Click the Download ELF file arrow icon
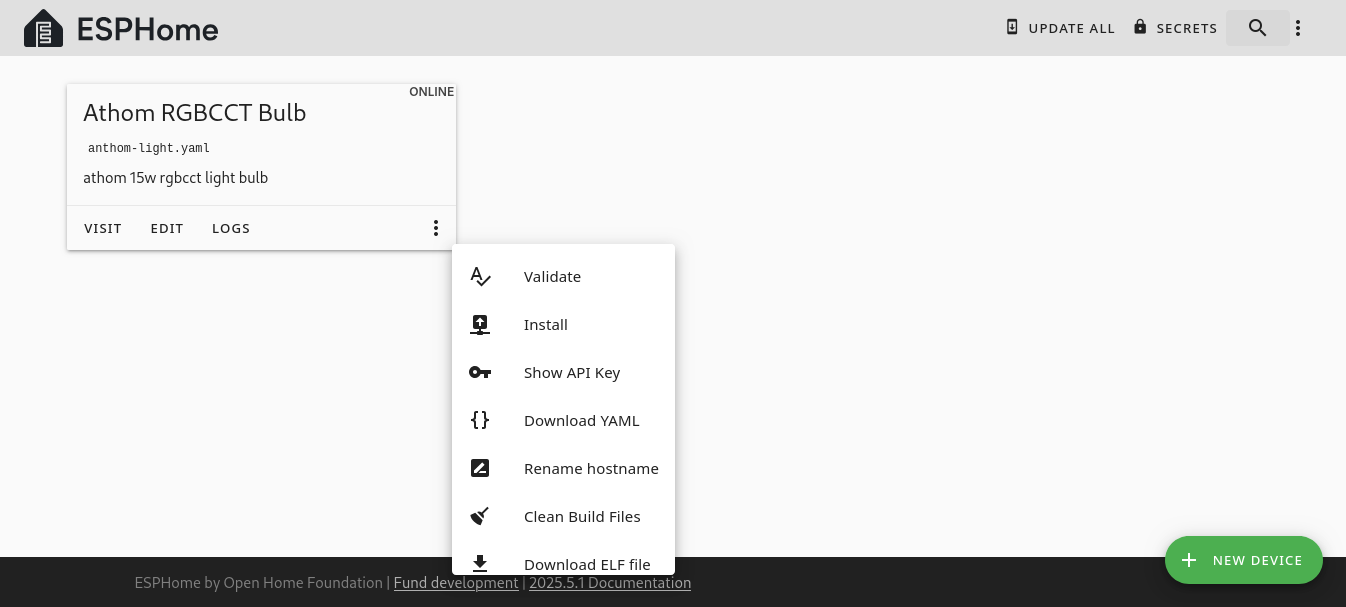 coord(480,564)
